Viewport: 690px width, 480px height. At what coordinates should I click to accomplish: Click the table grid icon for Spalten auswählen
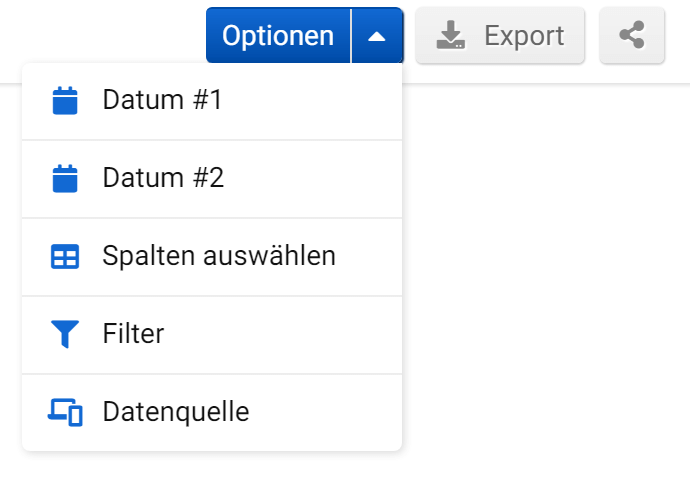(x=65, y=257)
